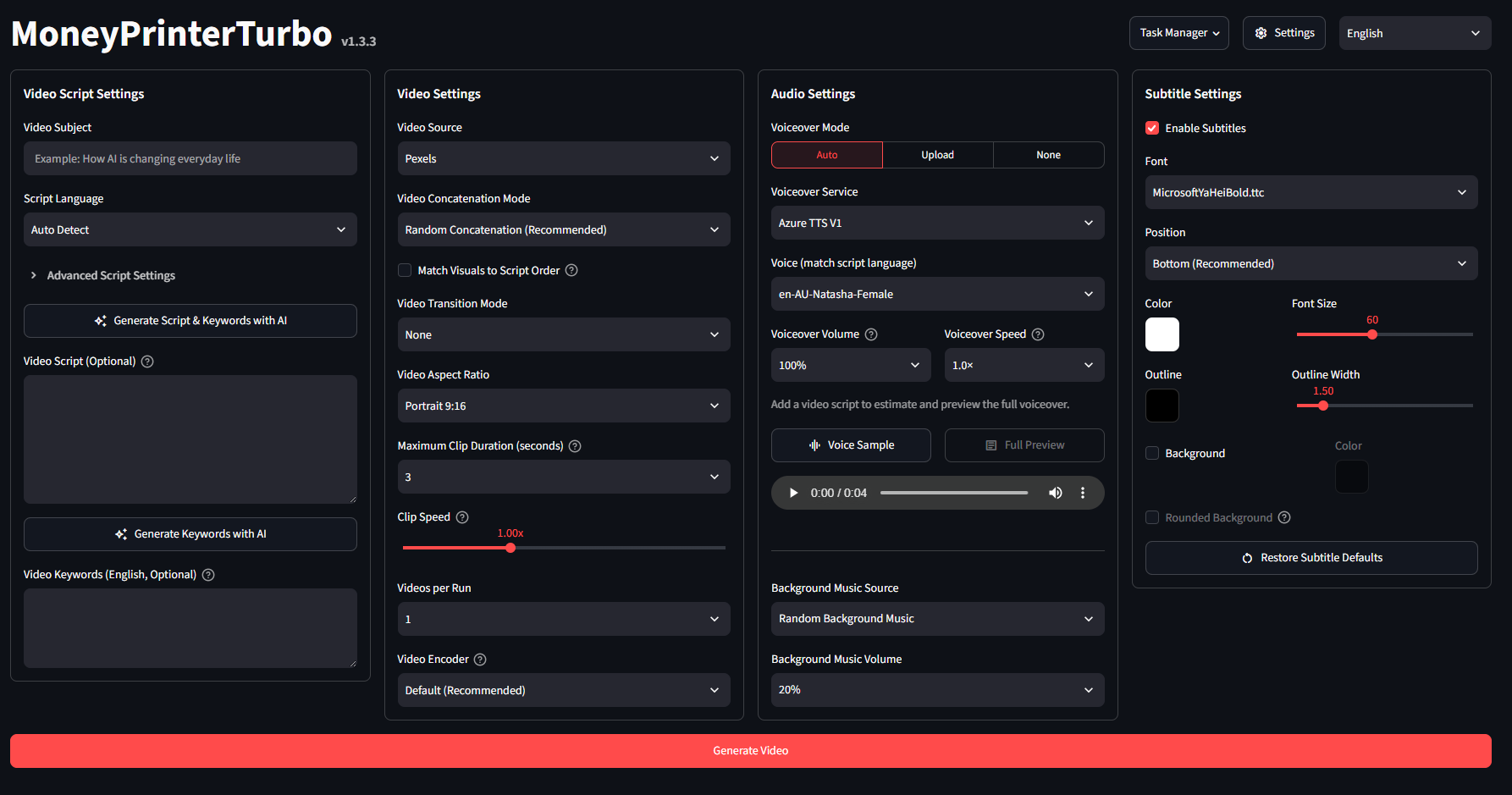This screenshot has width=1512, height=795.
Task: Open black Outline color swatch
Action: pyautogui.click(x=1162, y=406)
